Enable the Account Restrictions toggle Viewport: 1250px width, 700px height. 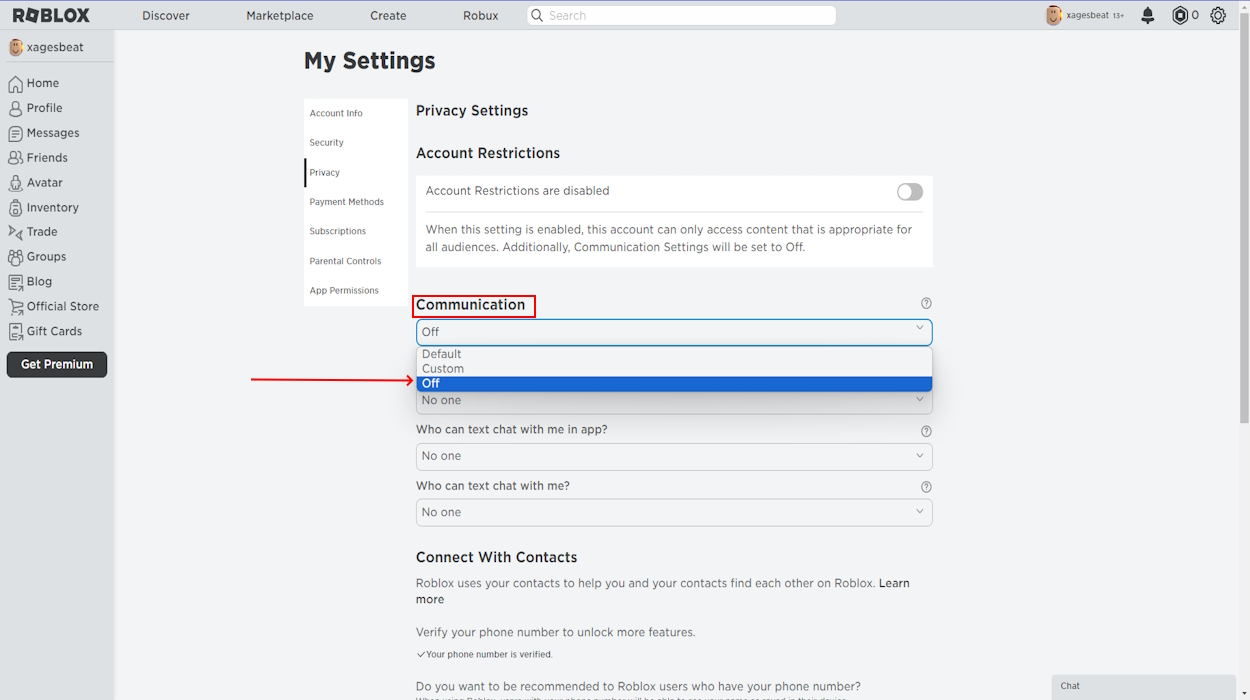click(909, 191)
